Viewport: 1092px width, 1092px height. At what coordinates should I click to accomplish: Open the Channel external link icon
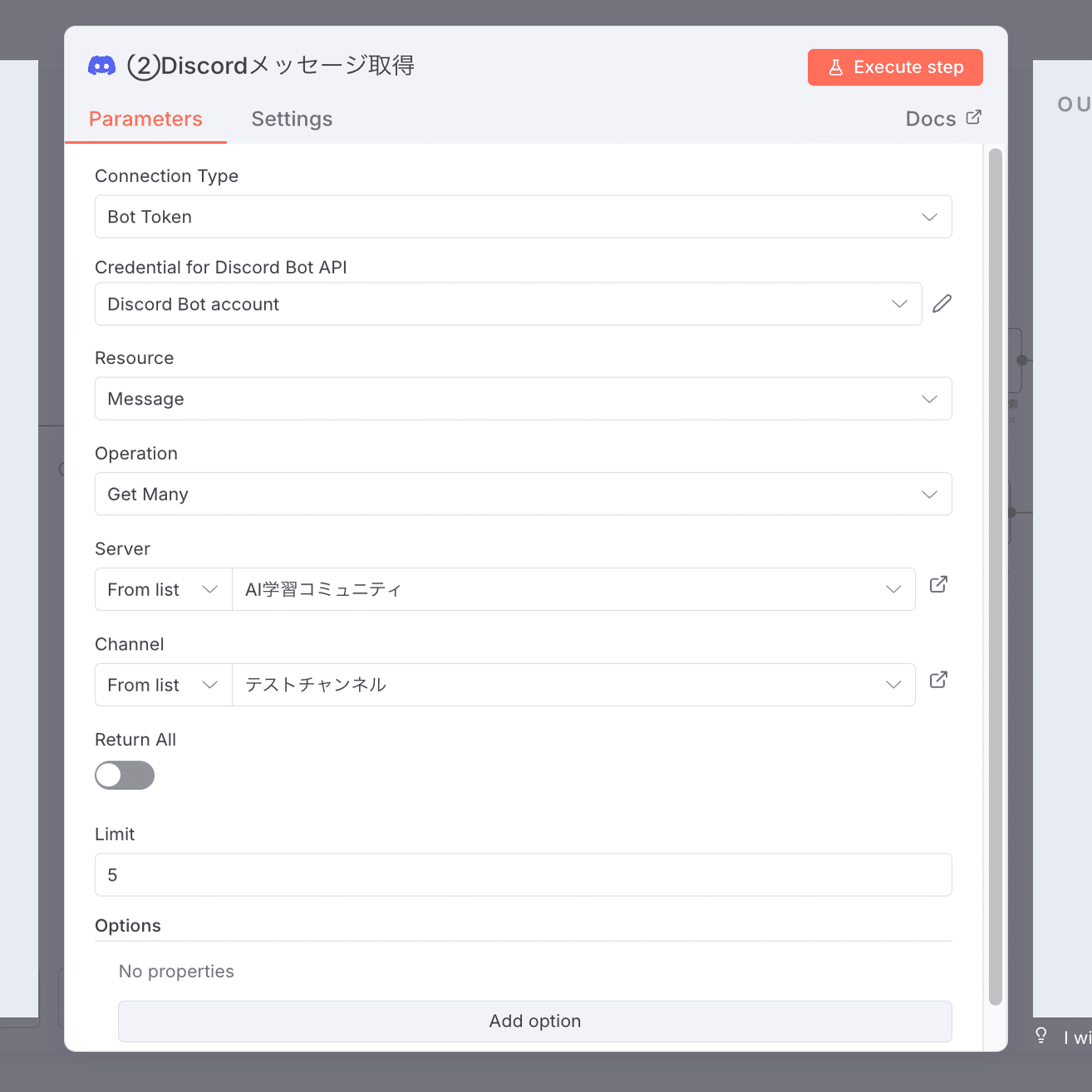(x=937, y=680)
